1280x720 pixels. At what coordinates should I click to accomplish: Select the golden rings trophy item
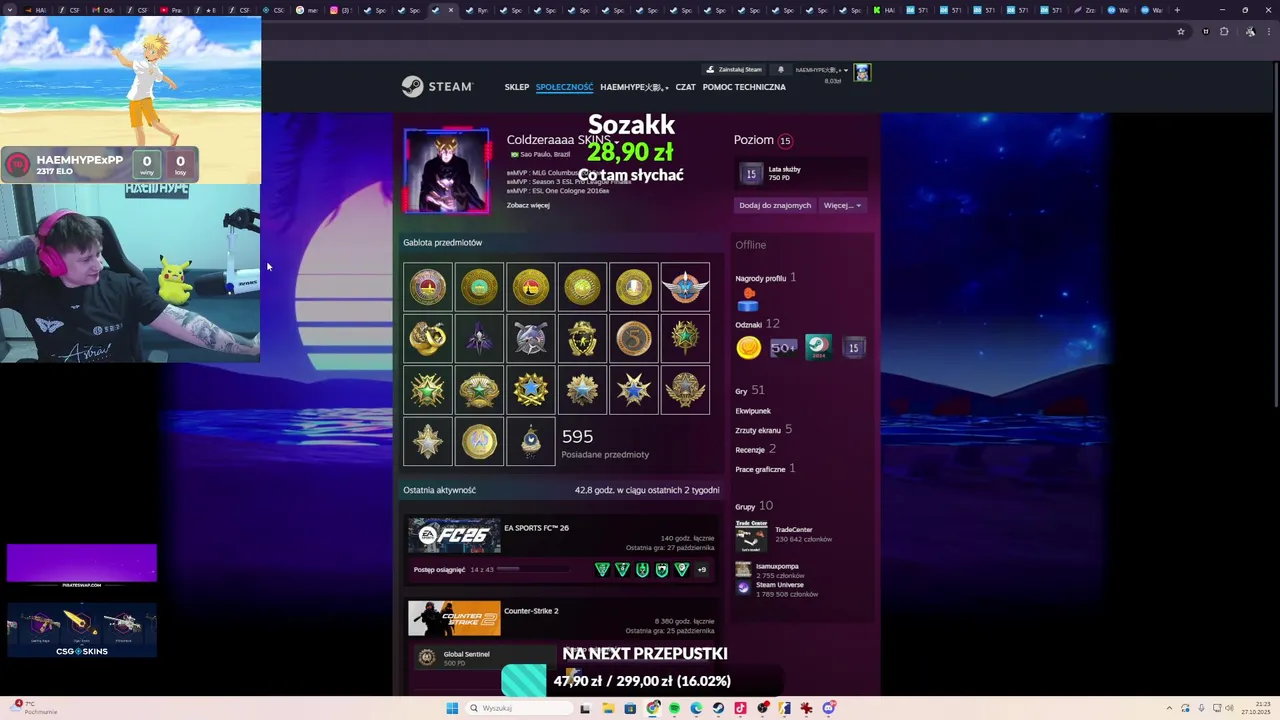[428, 338]
